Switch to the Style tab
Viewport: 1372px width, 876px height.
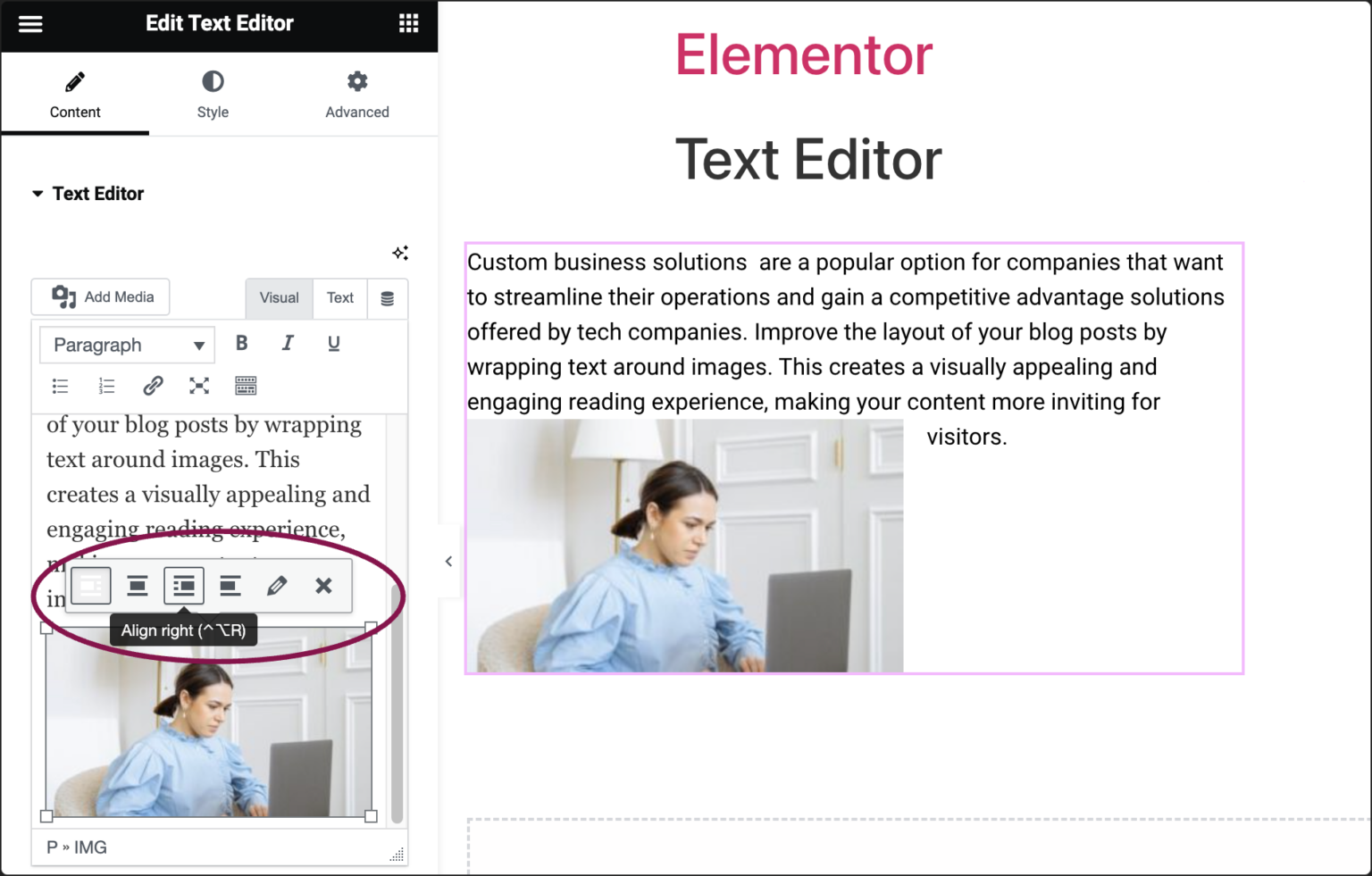[x=213, y=94]
